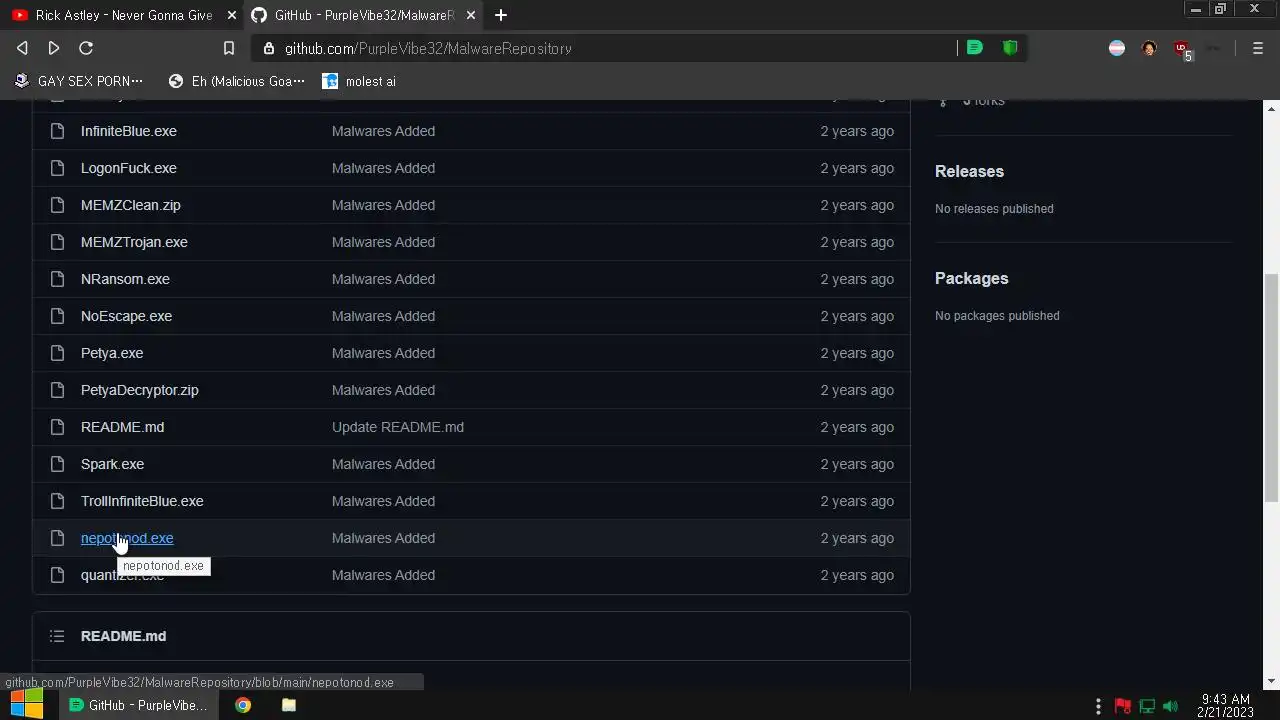Image resolution: width=1280 pixels, height=720 pixels.
Task: Click the page vertical scrollbar thumb
Action: [x=1271, y=386]
